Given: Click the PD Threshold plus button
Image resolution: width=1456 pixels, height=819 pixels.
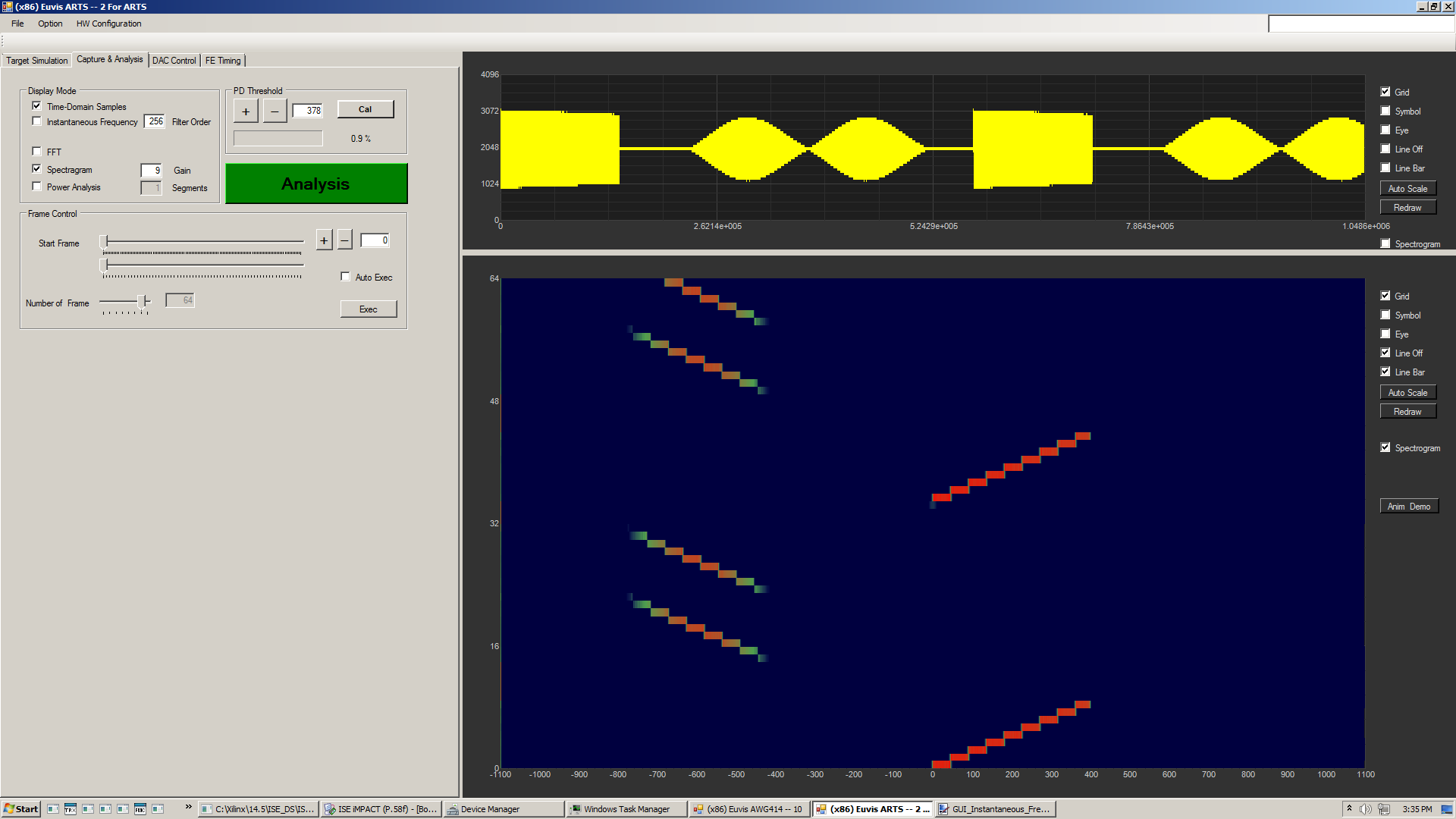Looking at the screenshot, I should (x=246, y=111).
